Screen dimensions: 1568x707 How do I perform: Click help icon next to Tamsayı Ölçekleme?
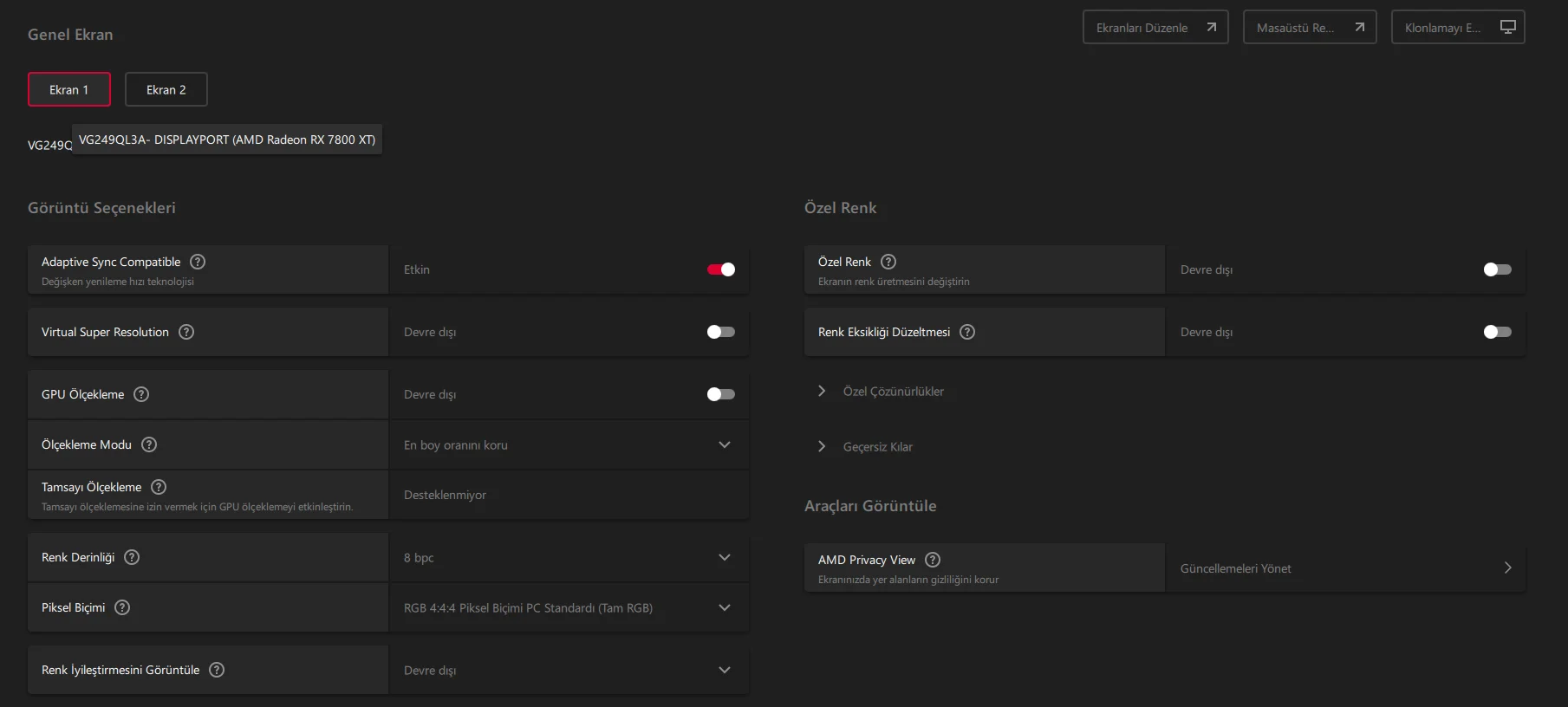[159, 487]
